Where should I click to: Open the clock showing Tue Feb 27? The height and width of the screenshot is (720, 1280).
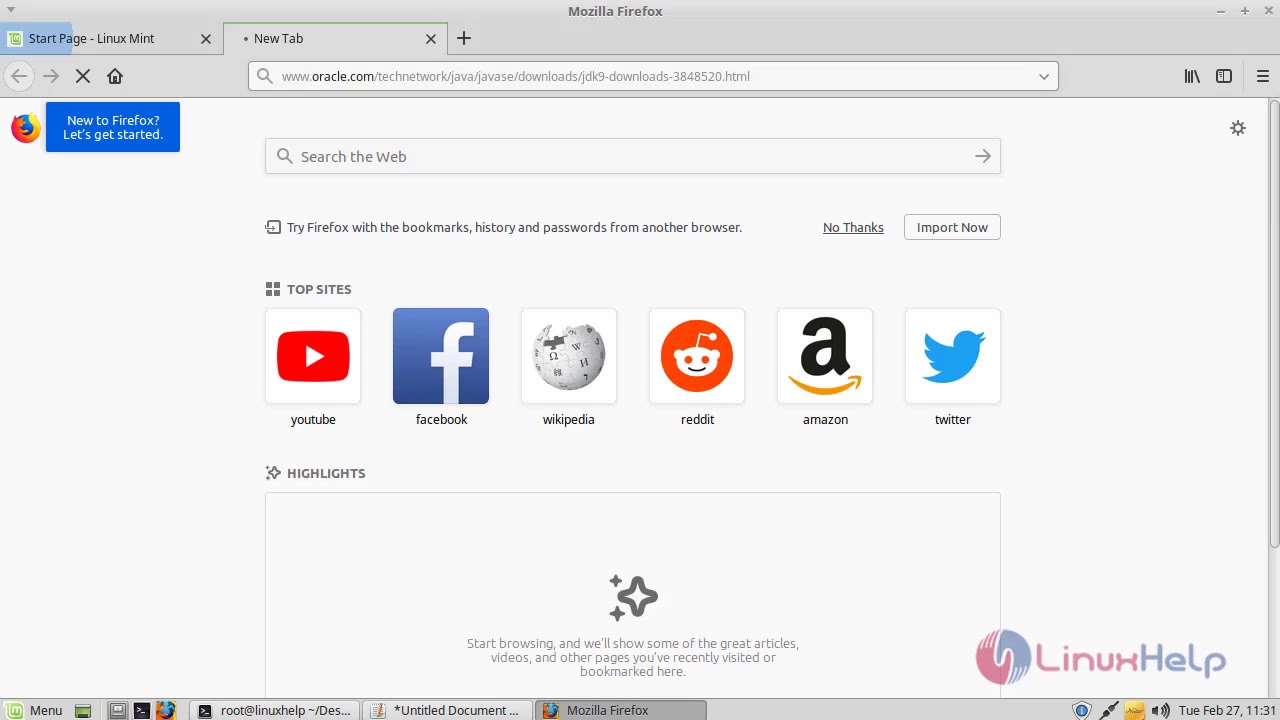[x=1227, y=710]
